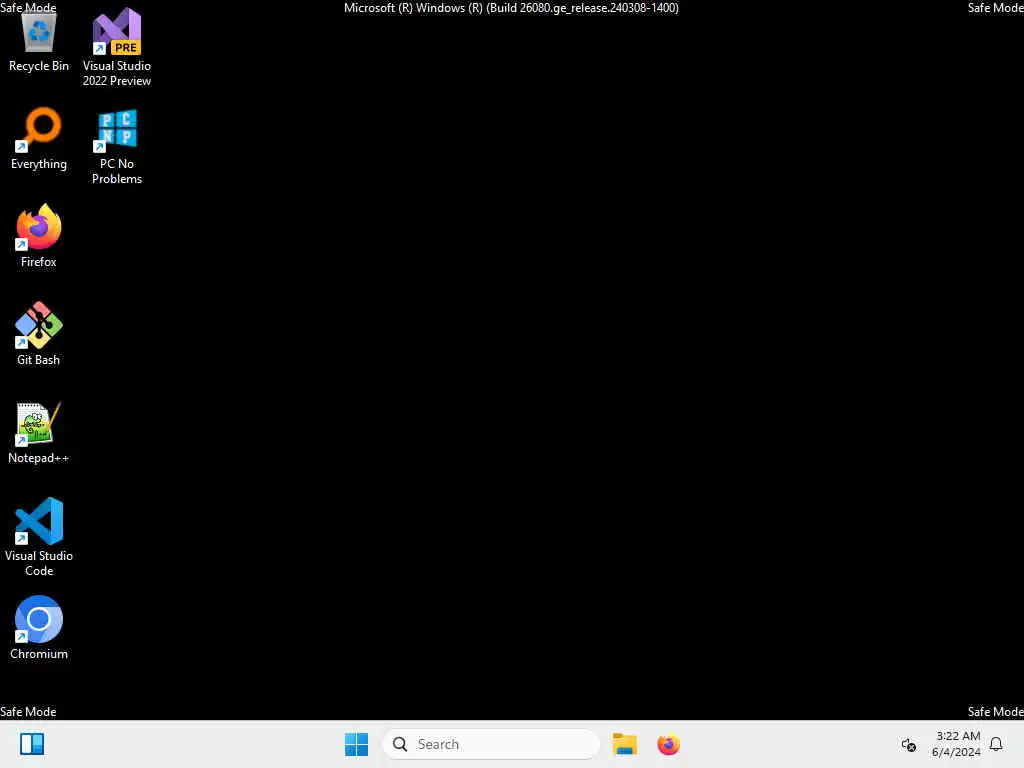Open the clock showing 3:22 AM
Viewport: 1024px width, 768px height.
956,744
